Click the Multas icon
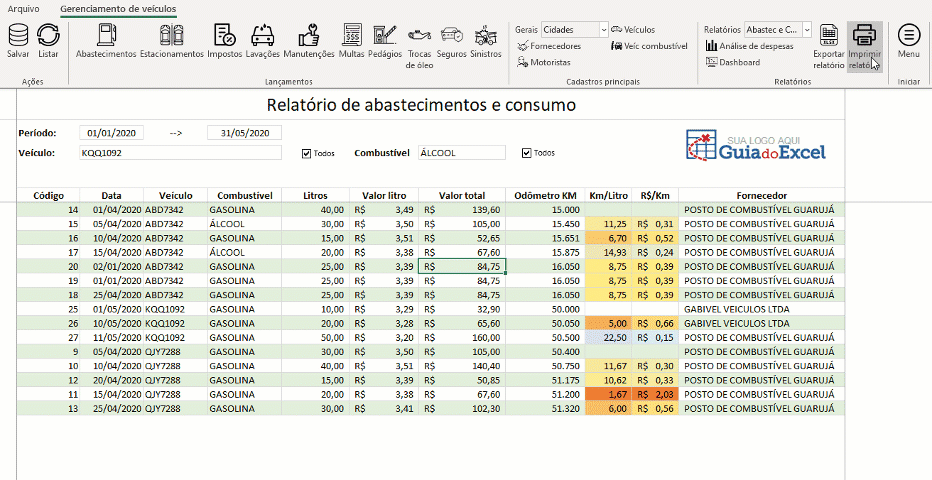932x480 pixels. (x=351, y=38)
